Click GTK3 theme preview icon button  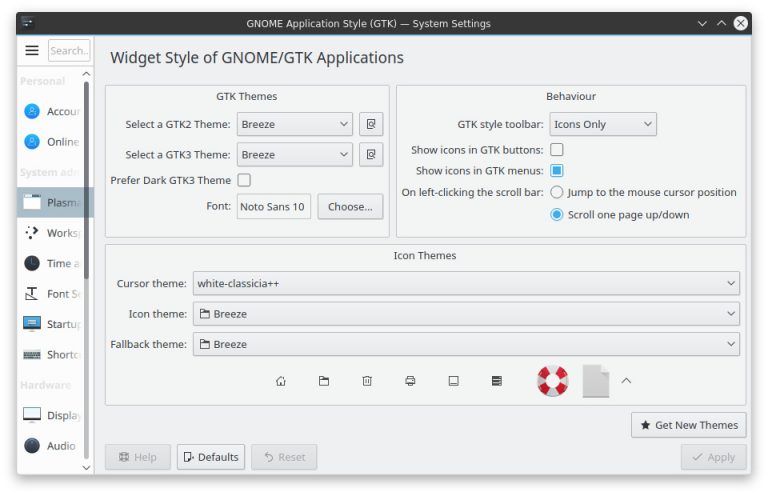371,155
